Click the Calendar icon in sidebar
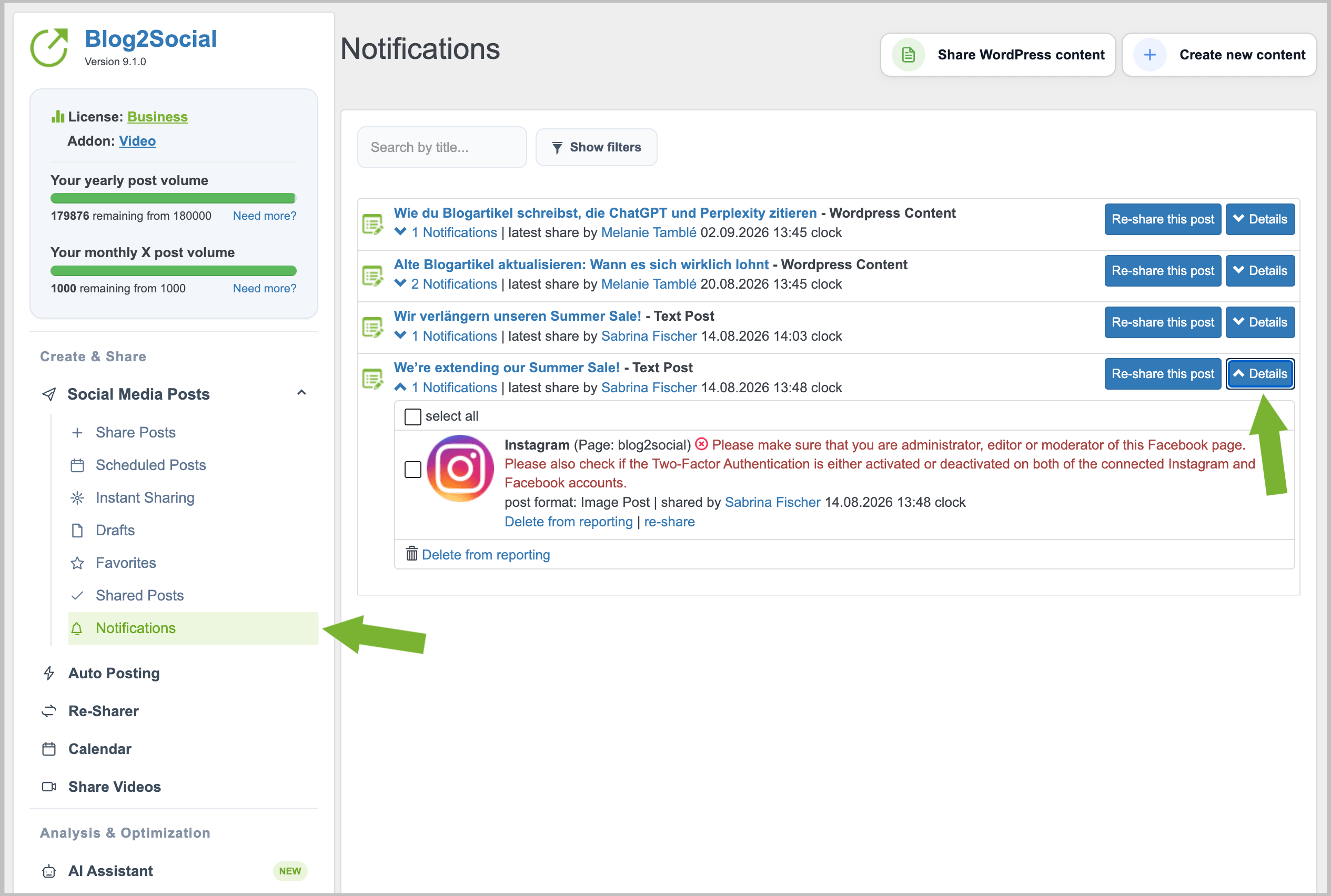This screenshot has width=1331, height=896. 49,749
